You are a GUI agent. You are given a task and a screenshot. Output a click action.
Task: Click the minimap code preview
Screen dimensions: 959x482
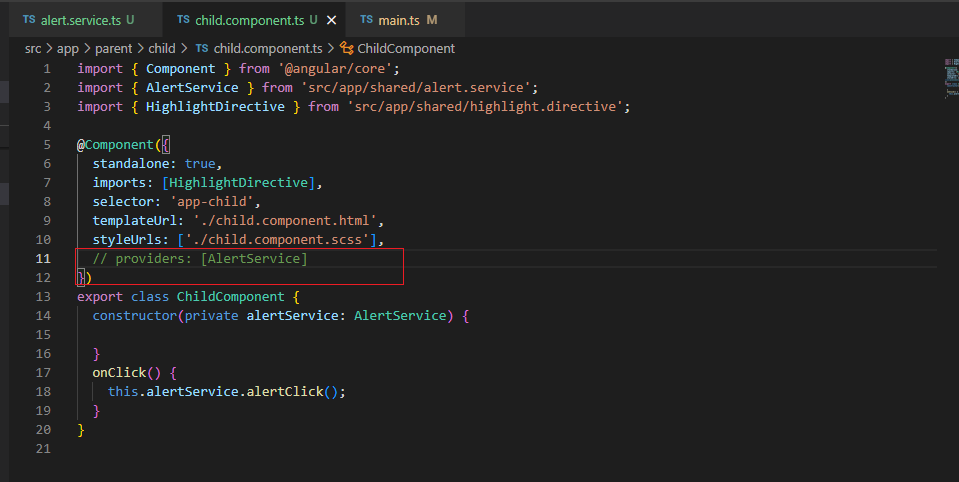coord(949,76)
